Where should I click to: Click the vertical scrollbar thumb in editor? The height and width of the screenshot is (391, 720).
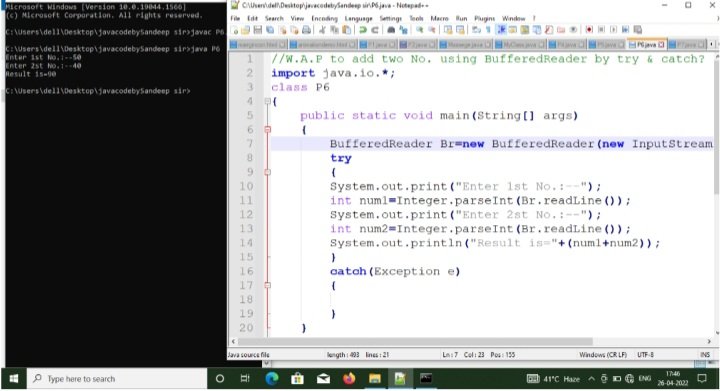tap(717, 126)
